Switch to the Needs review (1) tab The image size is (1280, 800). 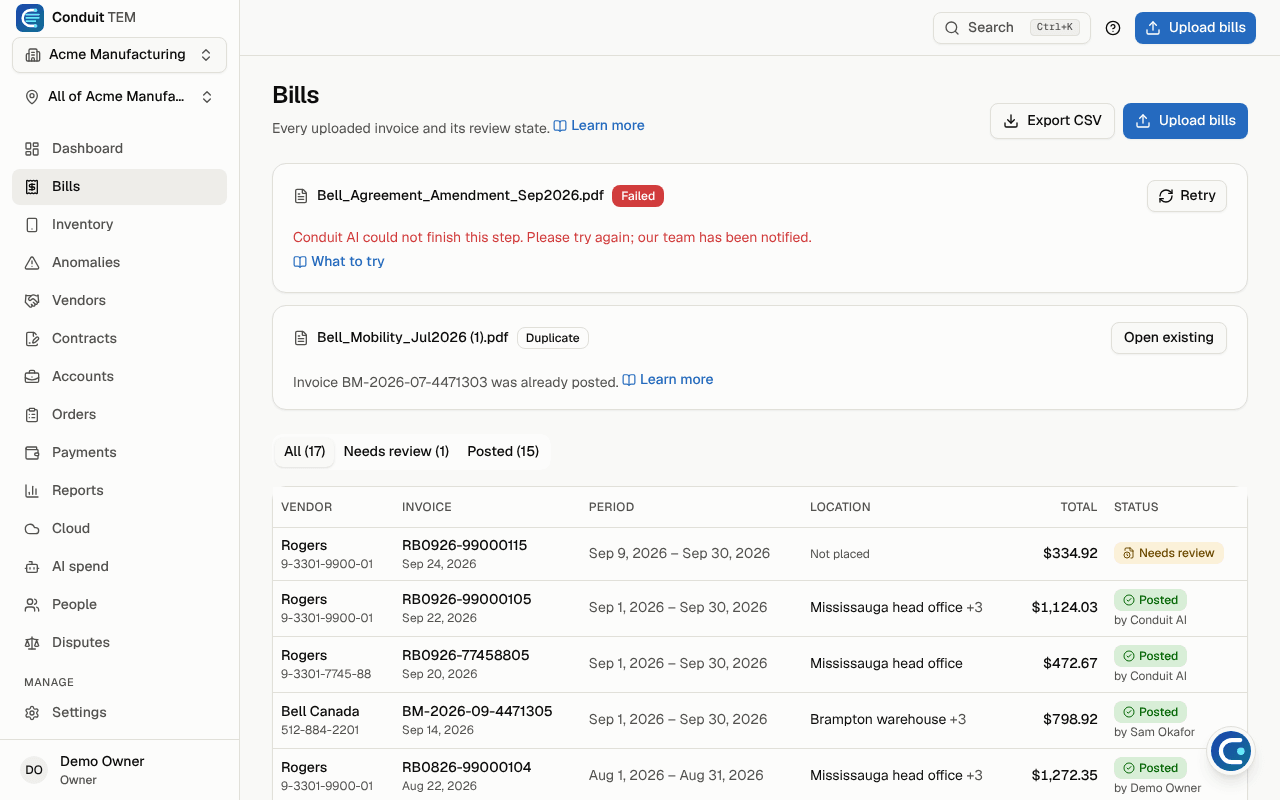[396, 451]
